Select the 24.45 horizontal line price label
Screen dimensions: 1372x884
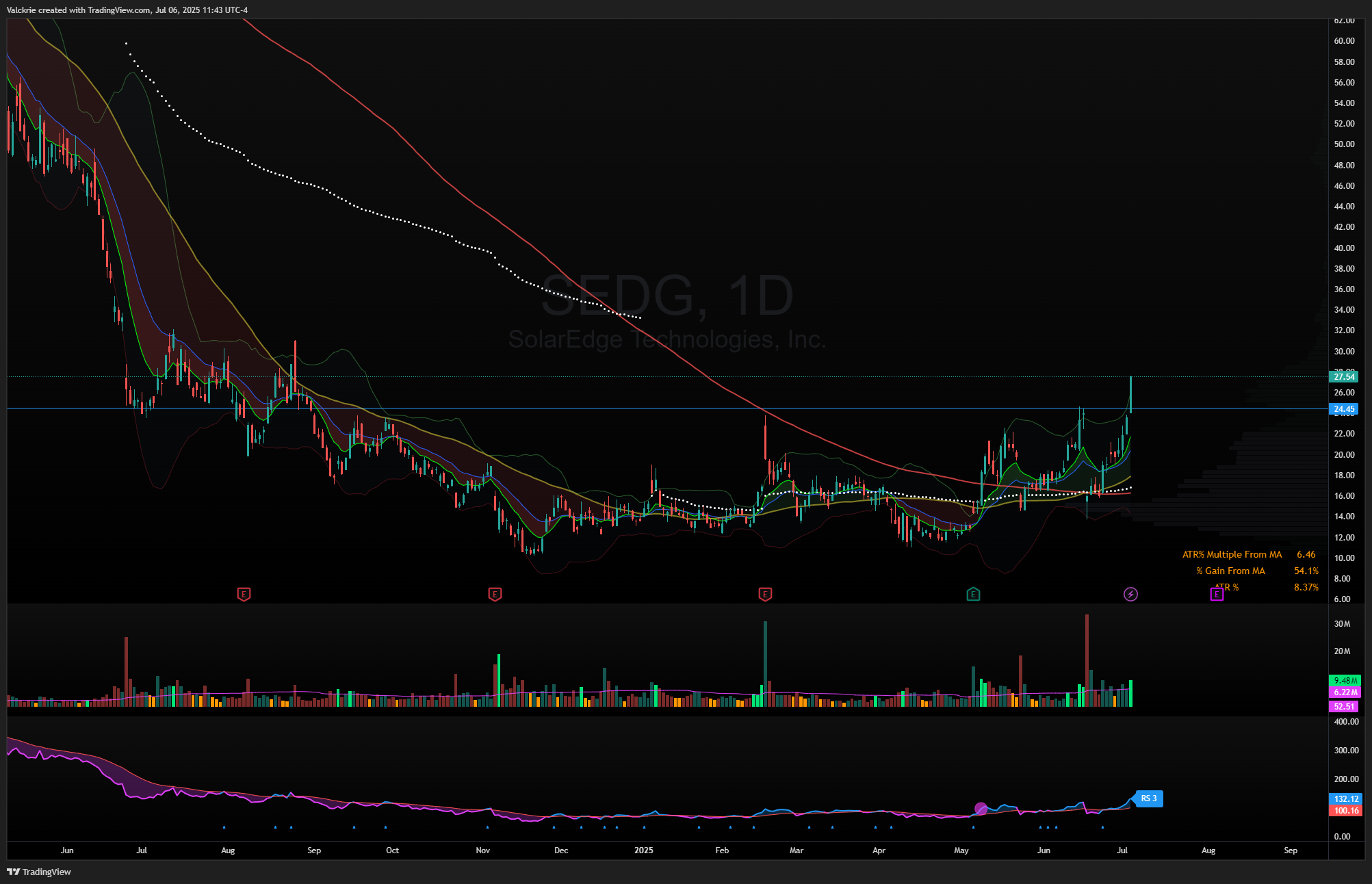pyautogui.click(x=1343, y=409)
